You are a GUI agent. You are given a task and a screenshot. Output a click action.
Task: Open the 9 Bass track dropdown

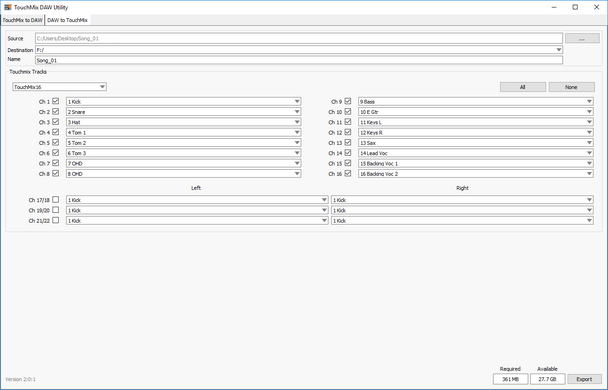click(476, 102)
